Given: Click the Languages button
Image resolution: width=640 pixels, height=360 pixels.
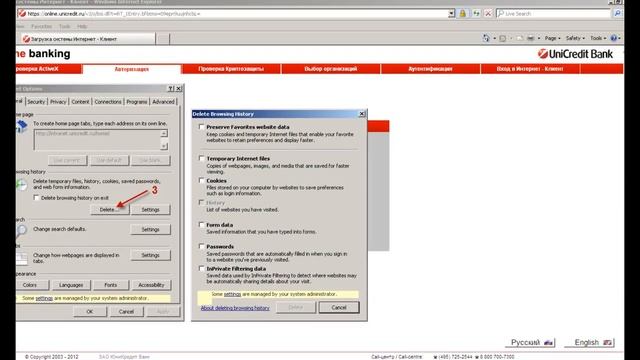Looking at the screenshot, I should coord(71,285).
